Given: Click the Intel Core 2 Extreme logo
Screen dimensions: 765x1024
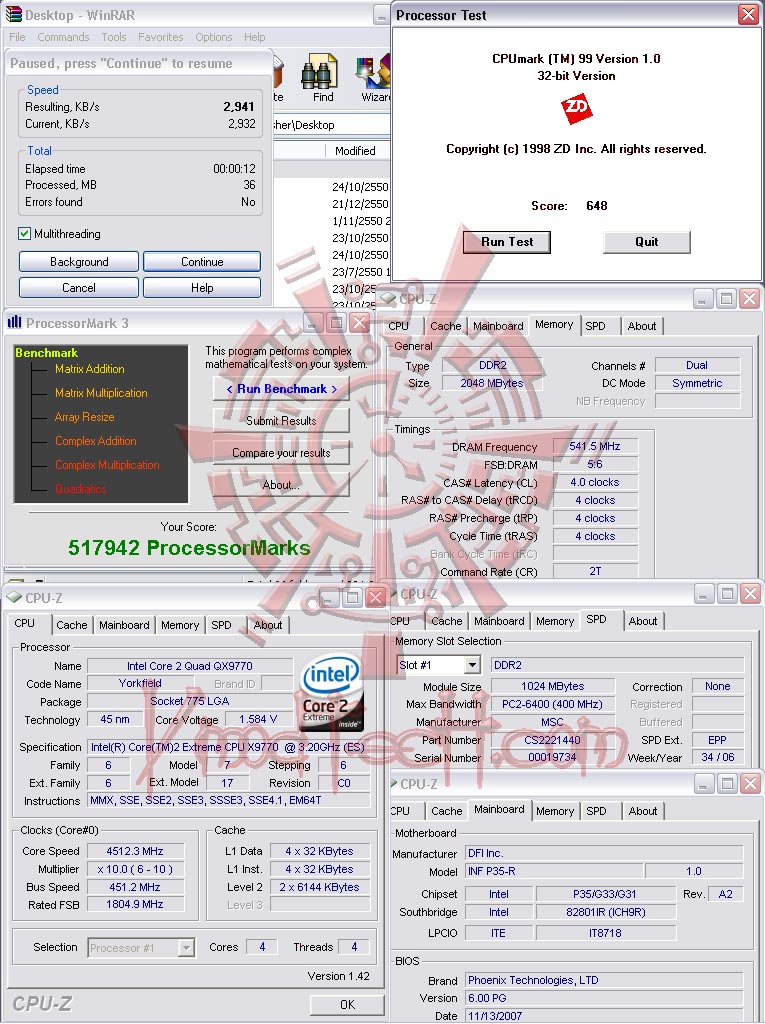Looking at the screenshot, I should 331,692.
